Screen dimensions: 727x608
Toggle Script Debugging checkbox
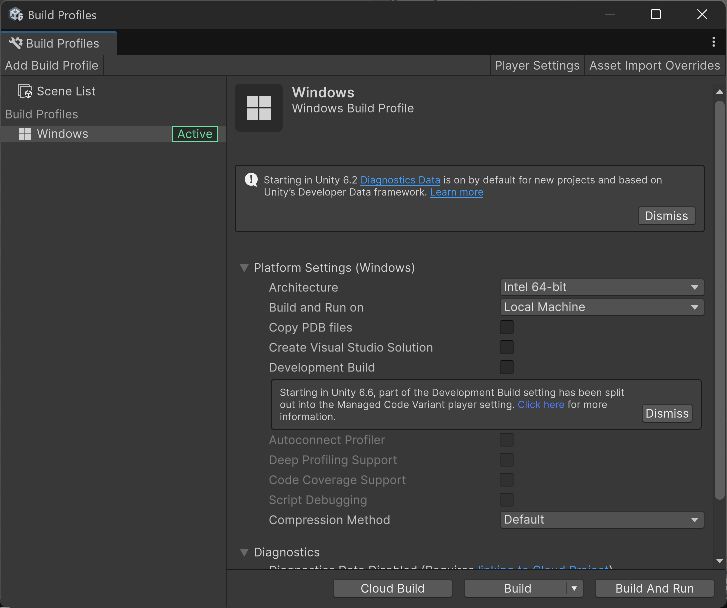pos(507,500)
